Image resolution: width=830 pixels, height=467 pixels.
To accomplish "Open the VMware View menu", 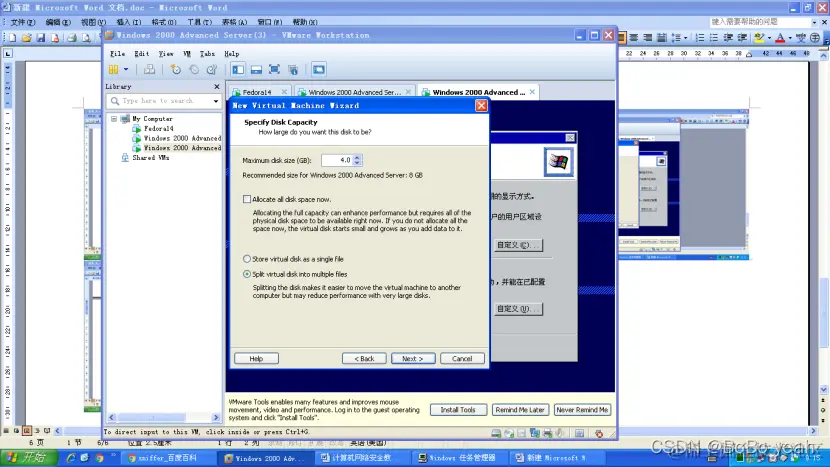I will [166, 53].
